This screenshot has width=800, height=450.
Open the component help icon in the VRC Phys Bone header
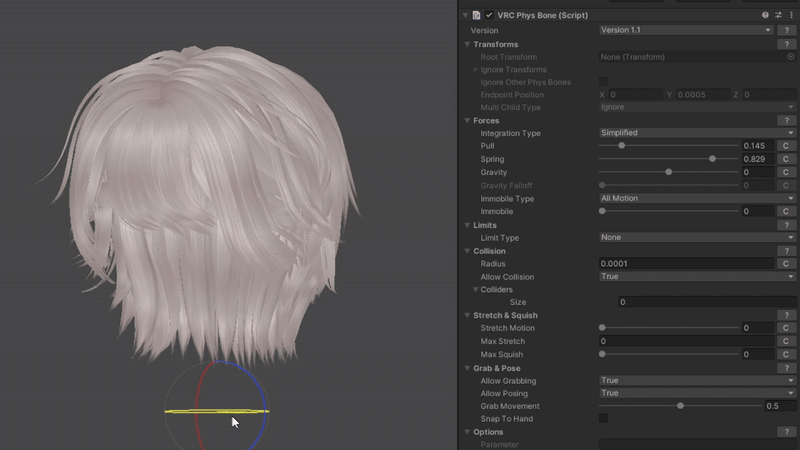(765, 15)
